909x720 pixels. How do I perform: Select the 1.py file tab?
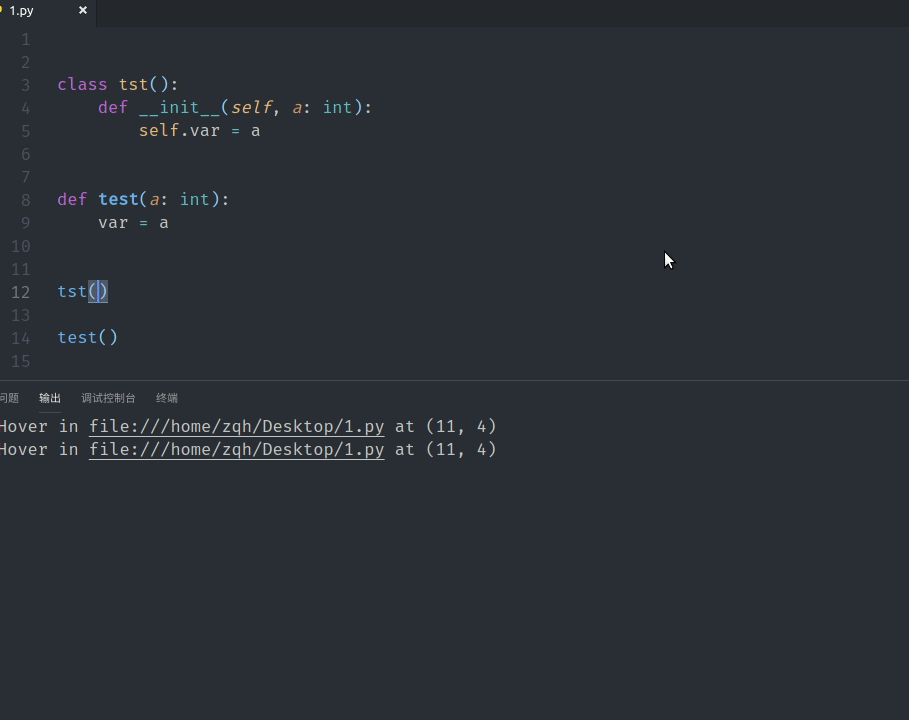[x=22, y=10]
